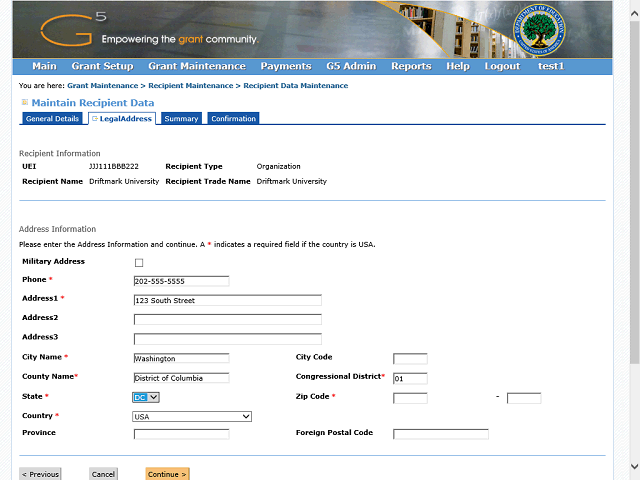Click the test1 user item in navigation
The width and height of the screenshot is (640, 480).
(551, 66)
